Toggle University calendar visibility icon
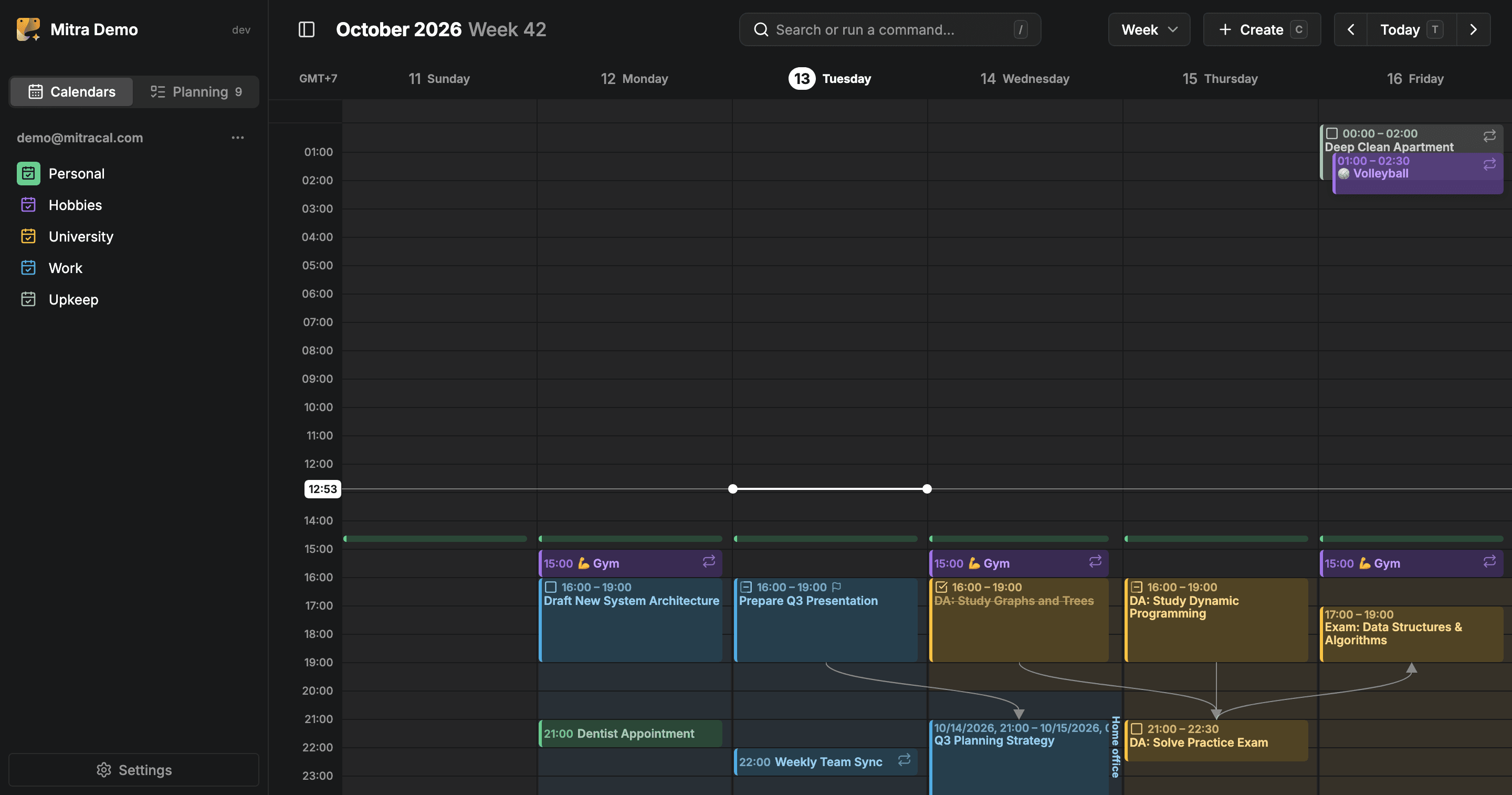 28,237
